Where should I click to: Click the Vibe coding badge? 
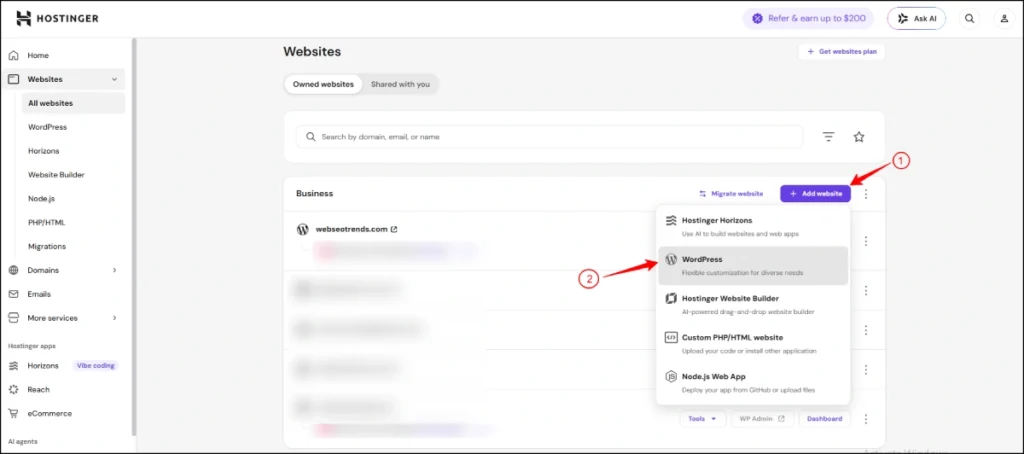(x=95, y=366)
